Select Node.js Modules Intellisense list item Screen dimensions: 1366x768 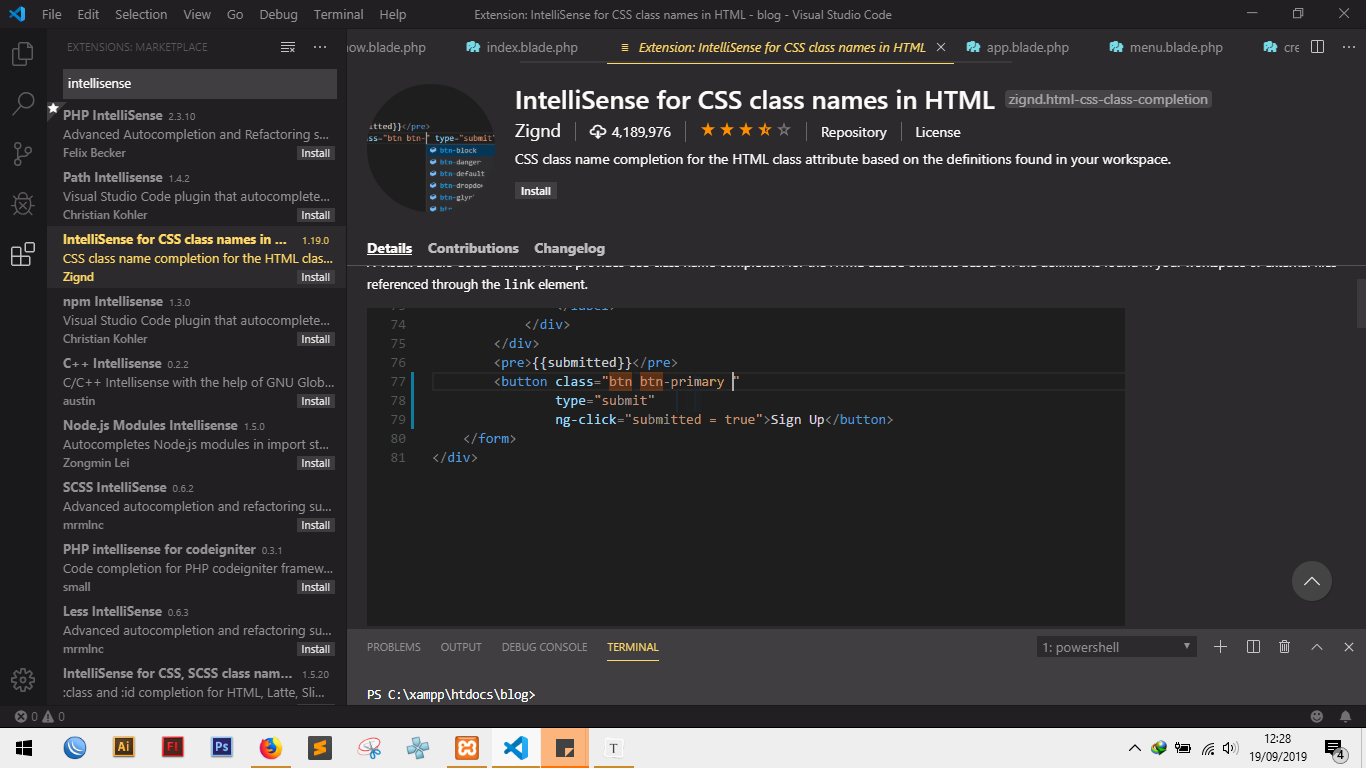197,443
